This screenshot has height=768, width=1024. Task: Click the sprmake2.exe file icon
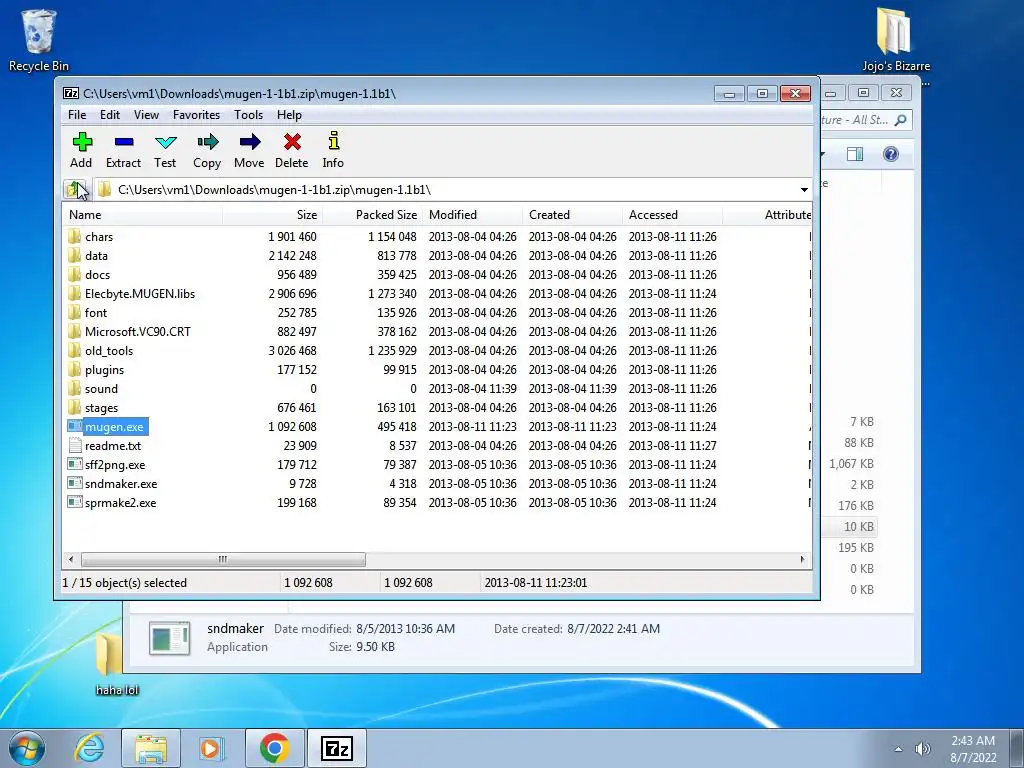point(74,502)
